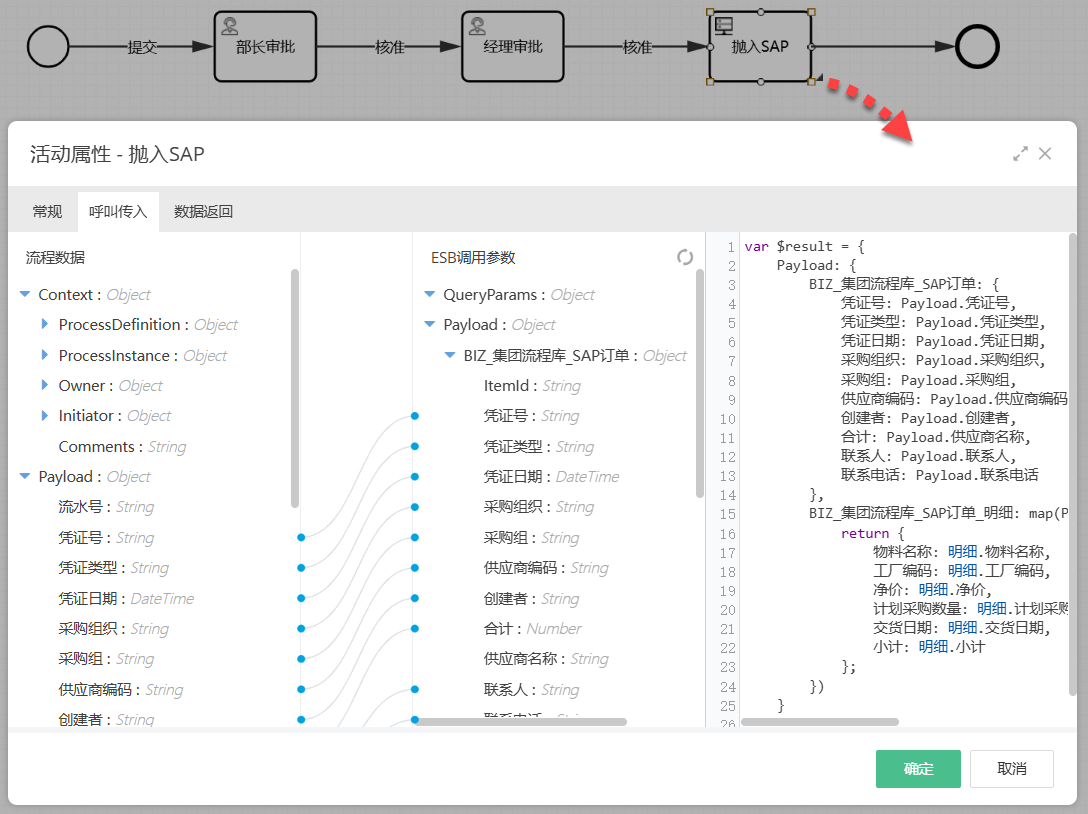Collapse the BIZ_集团流程库_SAP订单 node

click(450, 356)
